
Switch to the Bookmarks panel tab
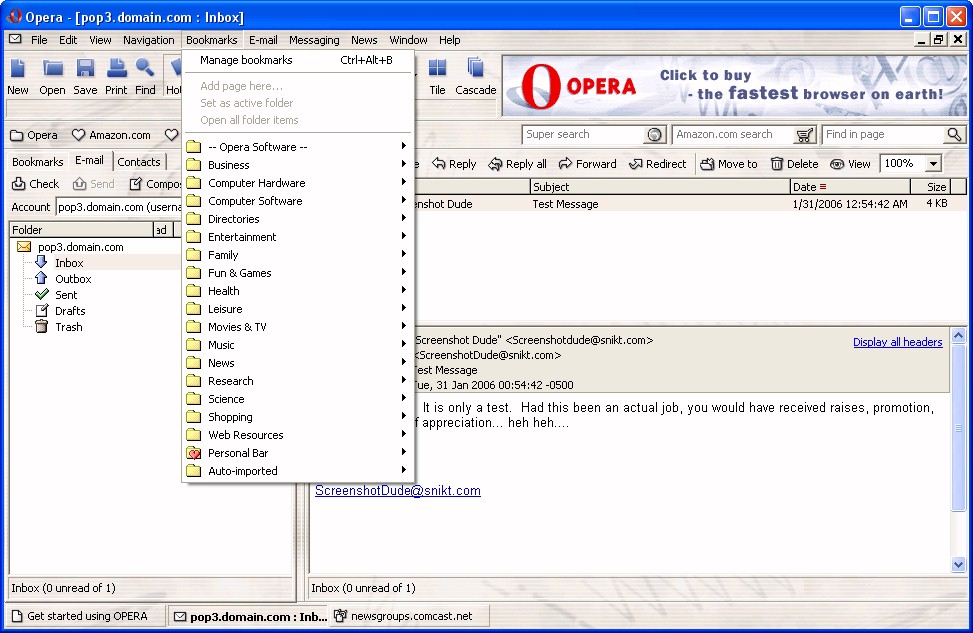click(38, 162)
